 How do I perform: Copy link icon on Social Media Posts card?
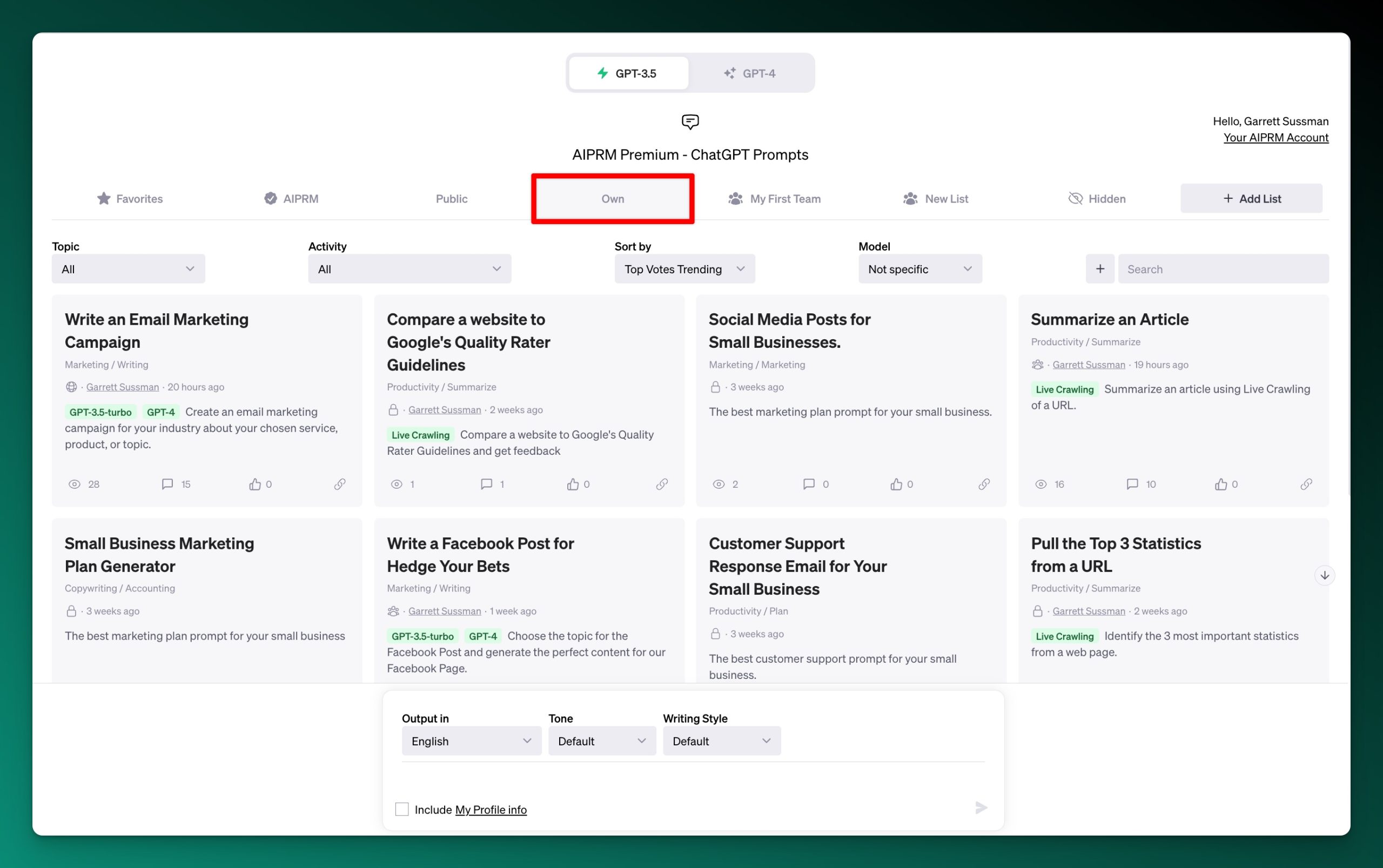984,484
